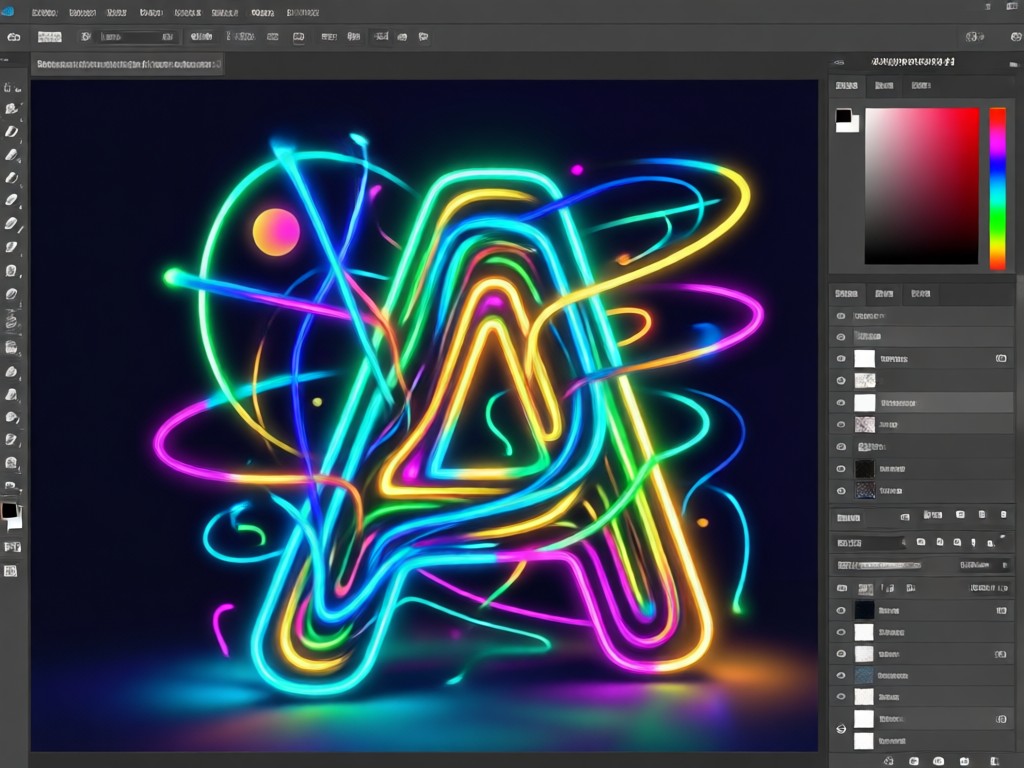The height and width of the screenshot is (768, 1024).
Task: Click the link badge on first white-thumbnail layer
Action: (x=1000, y=359)
